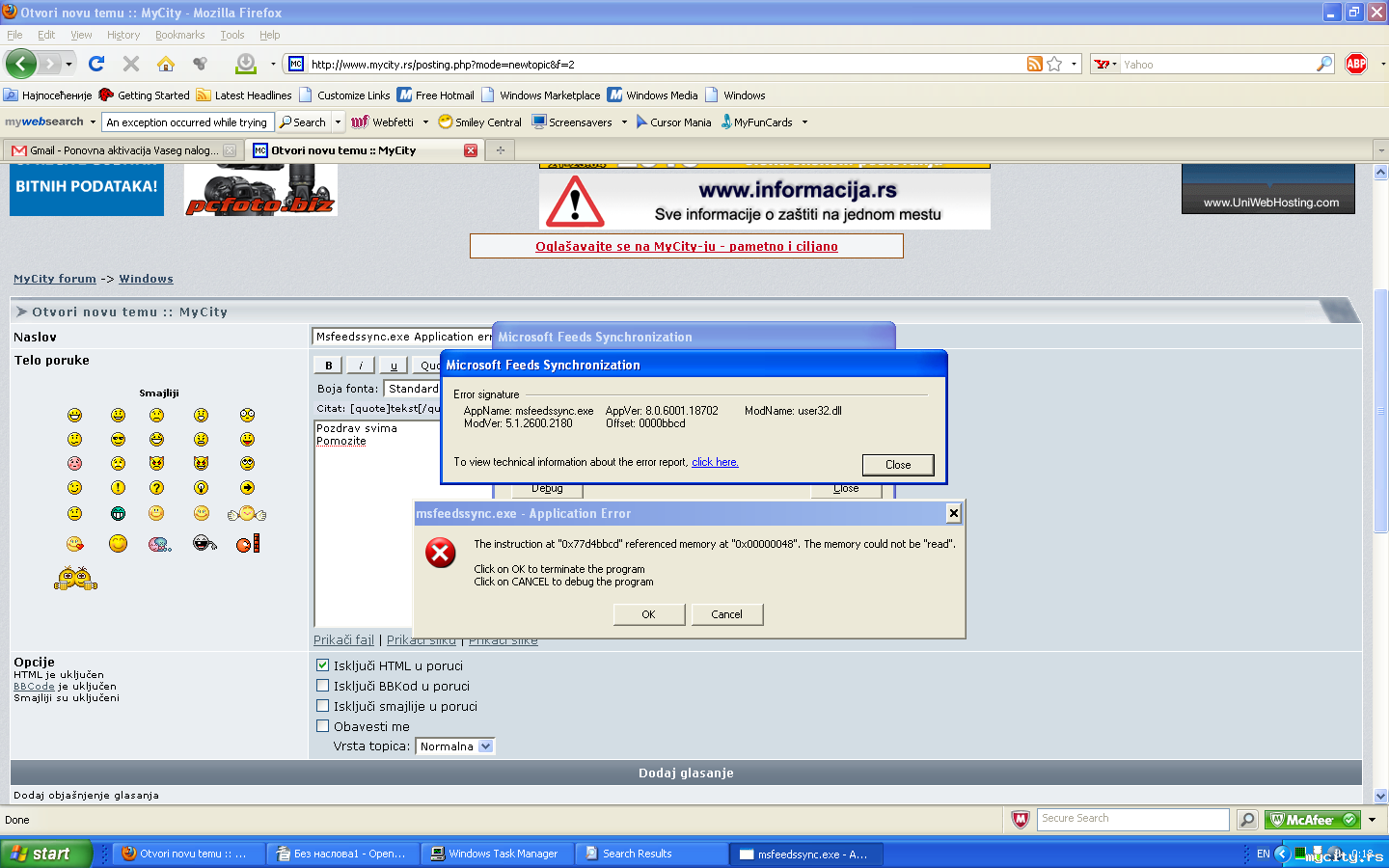This screenshot has height=868, width=1389.
Task: Open the Tools menu
Action: pos(232,35)
